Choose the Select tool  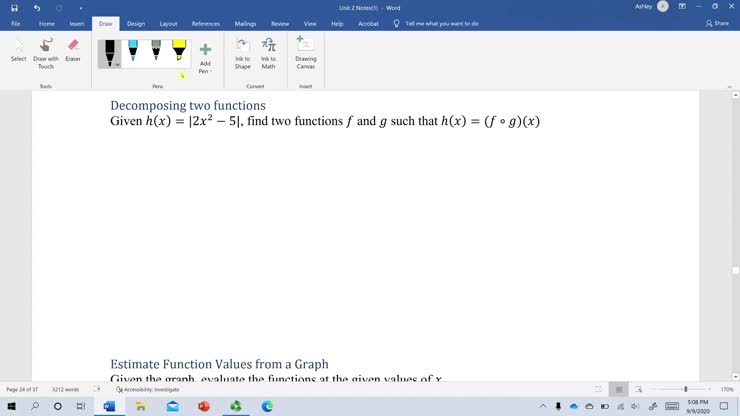point(19,51)
